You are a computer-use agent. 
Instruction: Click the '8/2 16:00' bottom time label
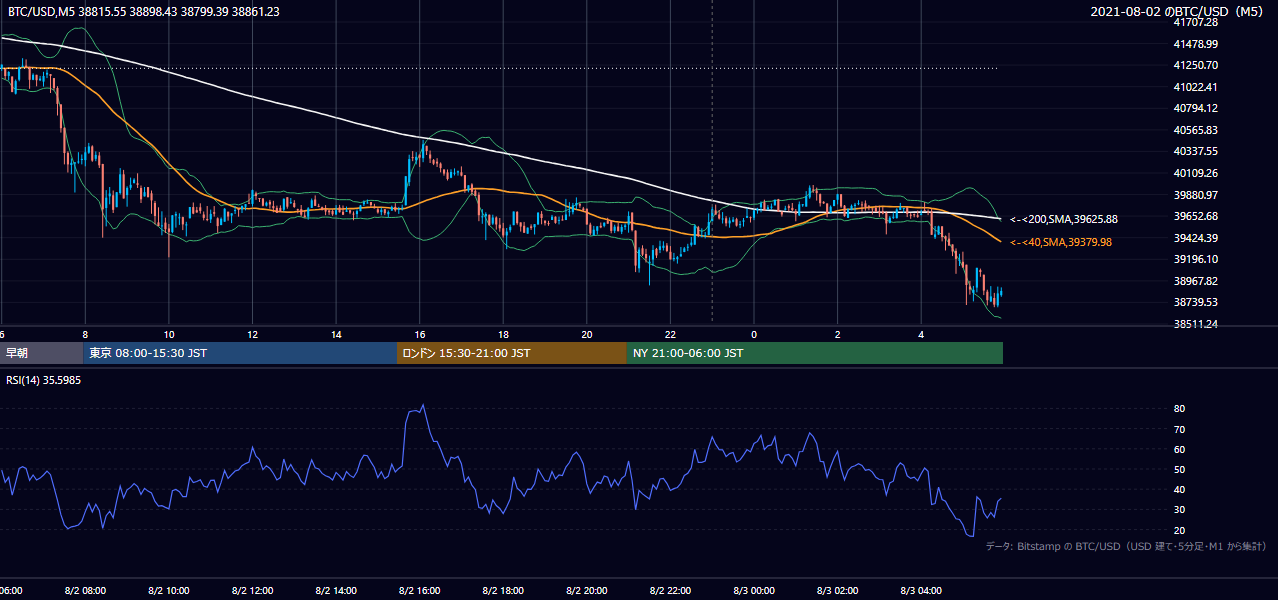coord(420,591)
